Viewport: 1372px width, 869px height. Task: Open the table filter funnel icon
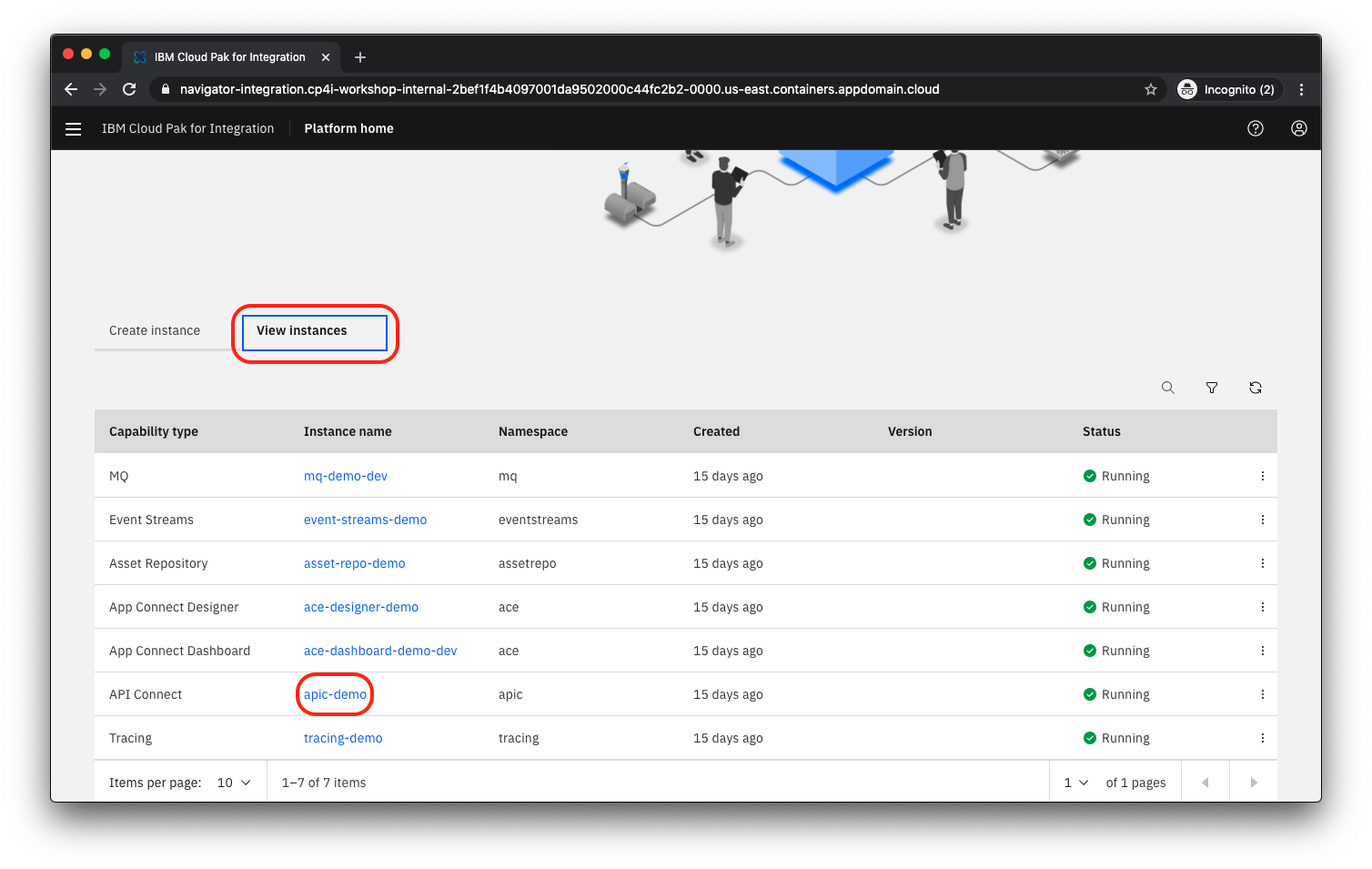[1212, 388]
